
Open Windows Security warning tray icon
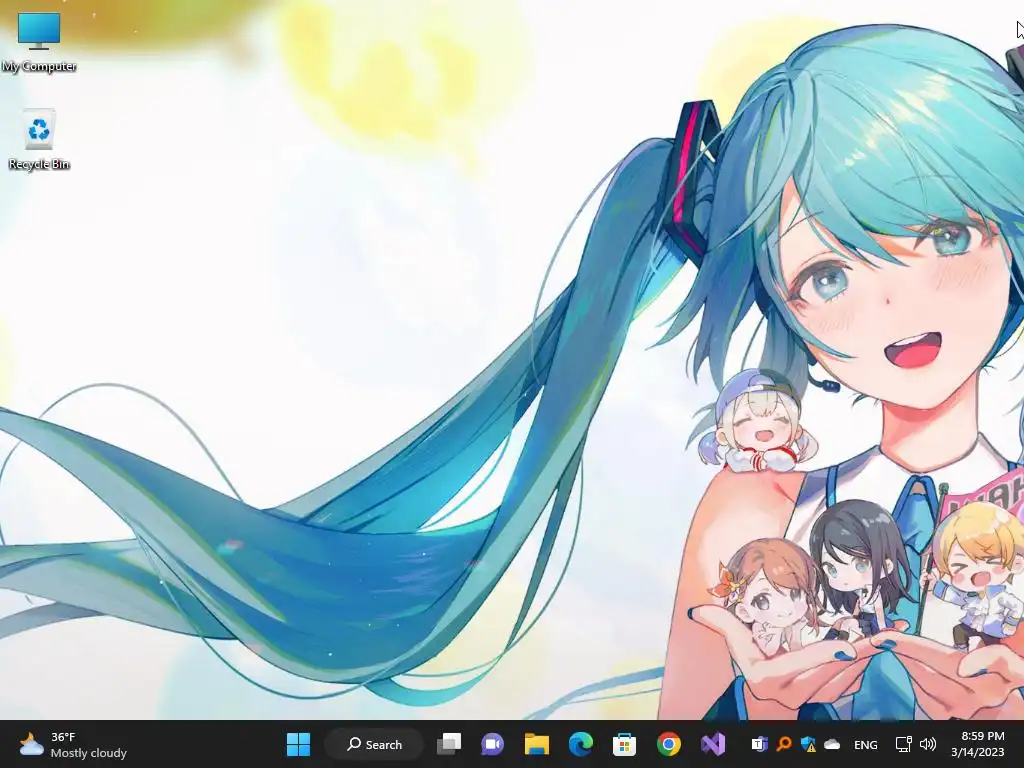pyautogui.click(x=808, y=744)
